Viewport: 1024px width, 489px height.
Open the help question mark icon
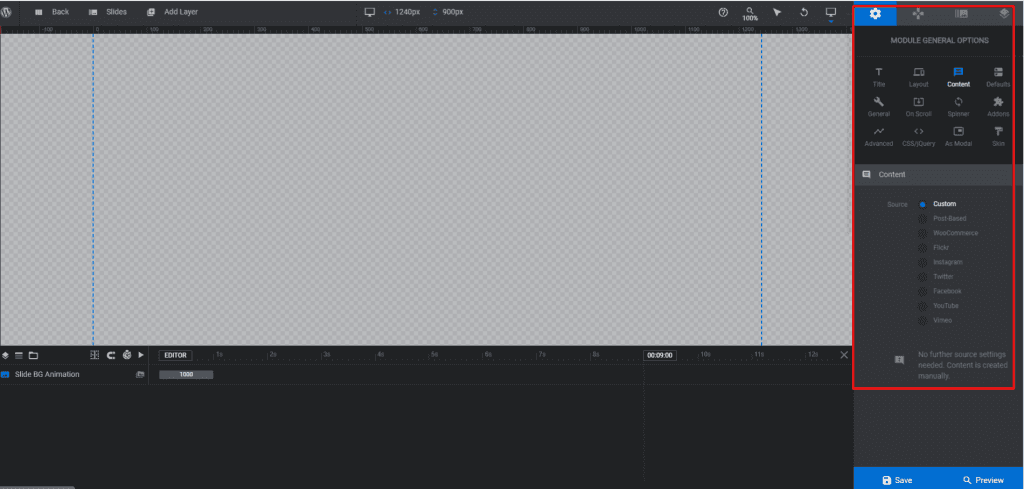pos(723,12)
